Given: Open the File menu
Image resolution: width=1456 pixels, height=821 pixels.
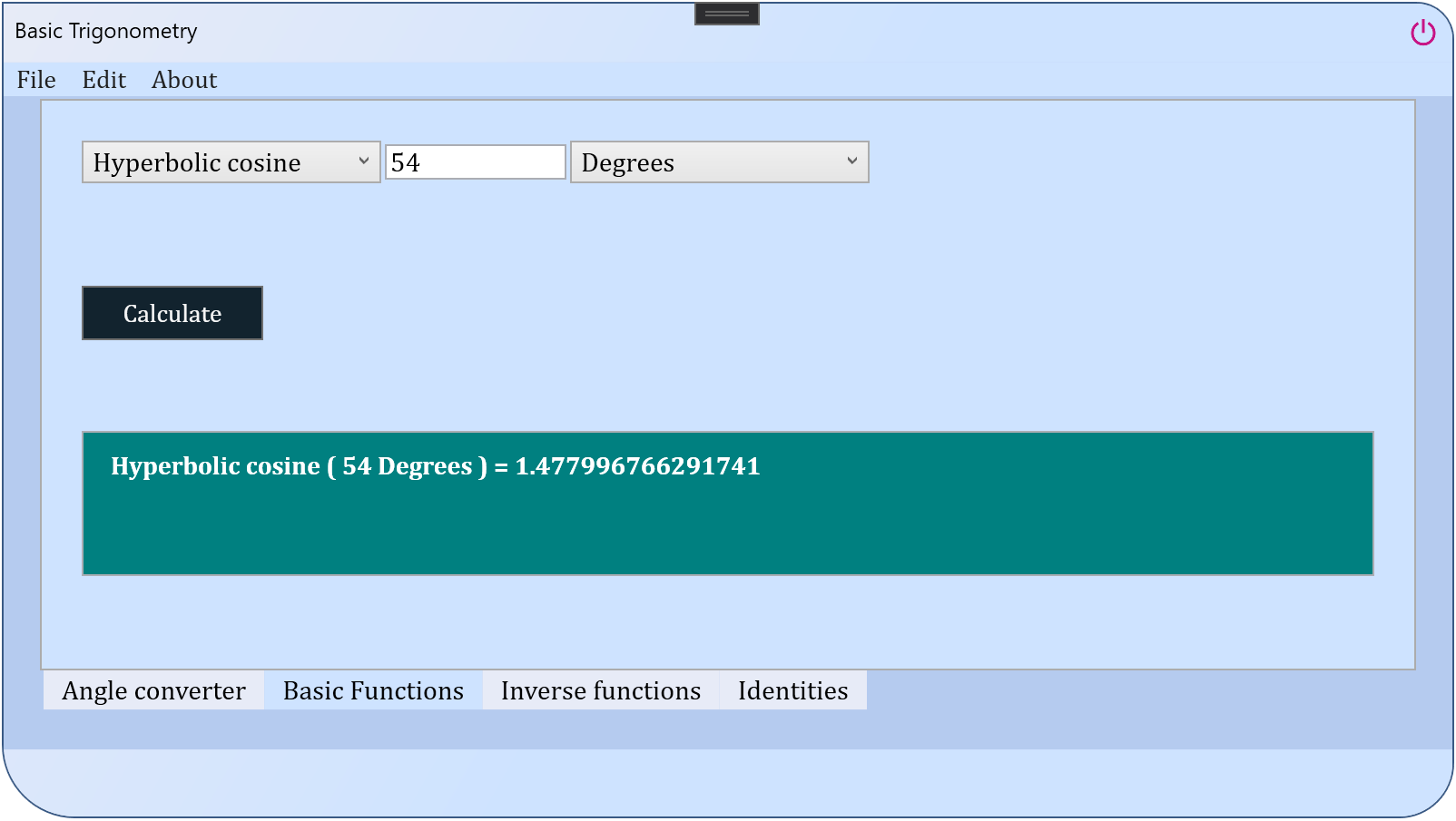Looking at the screenshot, I should coord(36,80).
